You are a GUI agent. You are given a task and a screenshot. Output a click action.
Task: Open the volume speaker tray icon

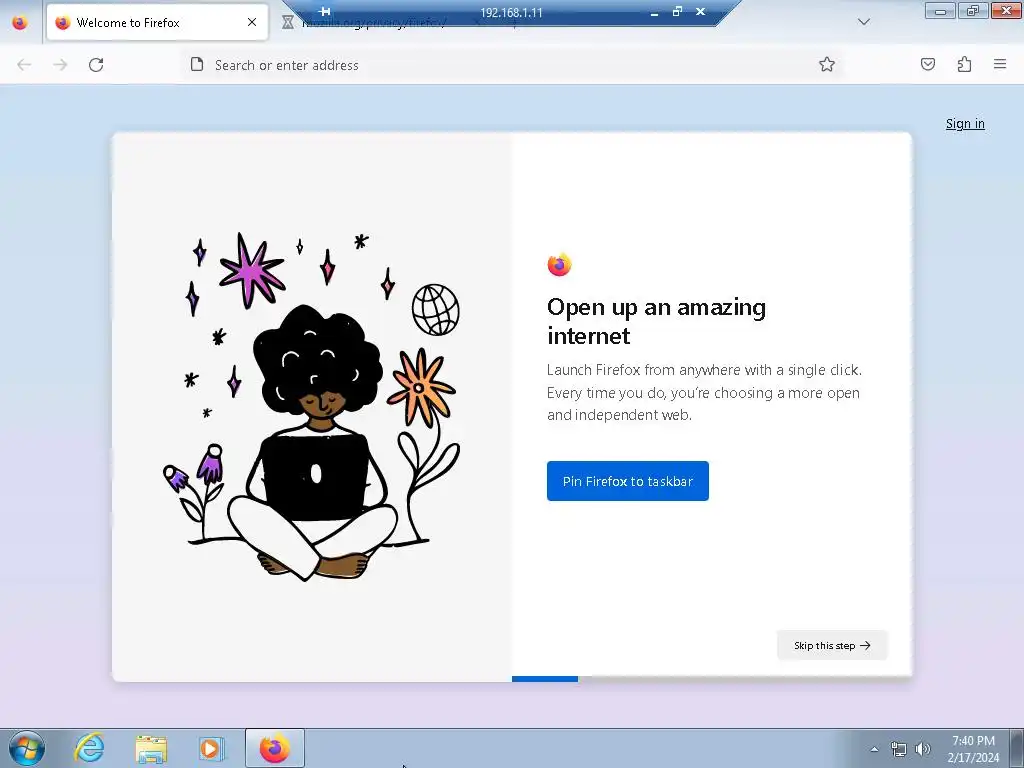click(x=923, y=749)
